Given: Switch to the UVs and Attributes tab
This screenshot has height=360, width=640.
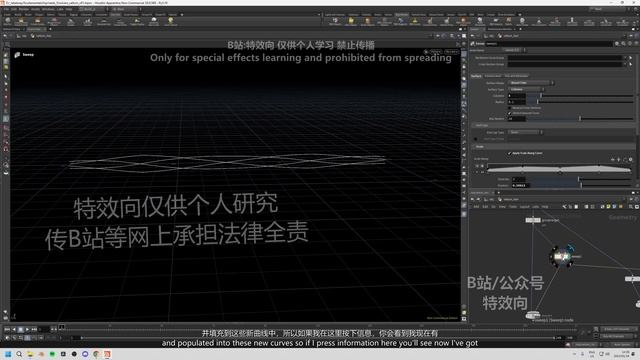Looking at the screenshot, I should pos(516,76).
